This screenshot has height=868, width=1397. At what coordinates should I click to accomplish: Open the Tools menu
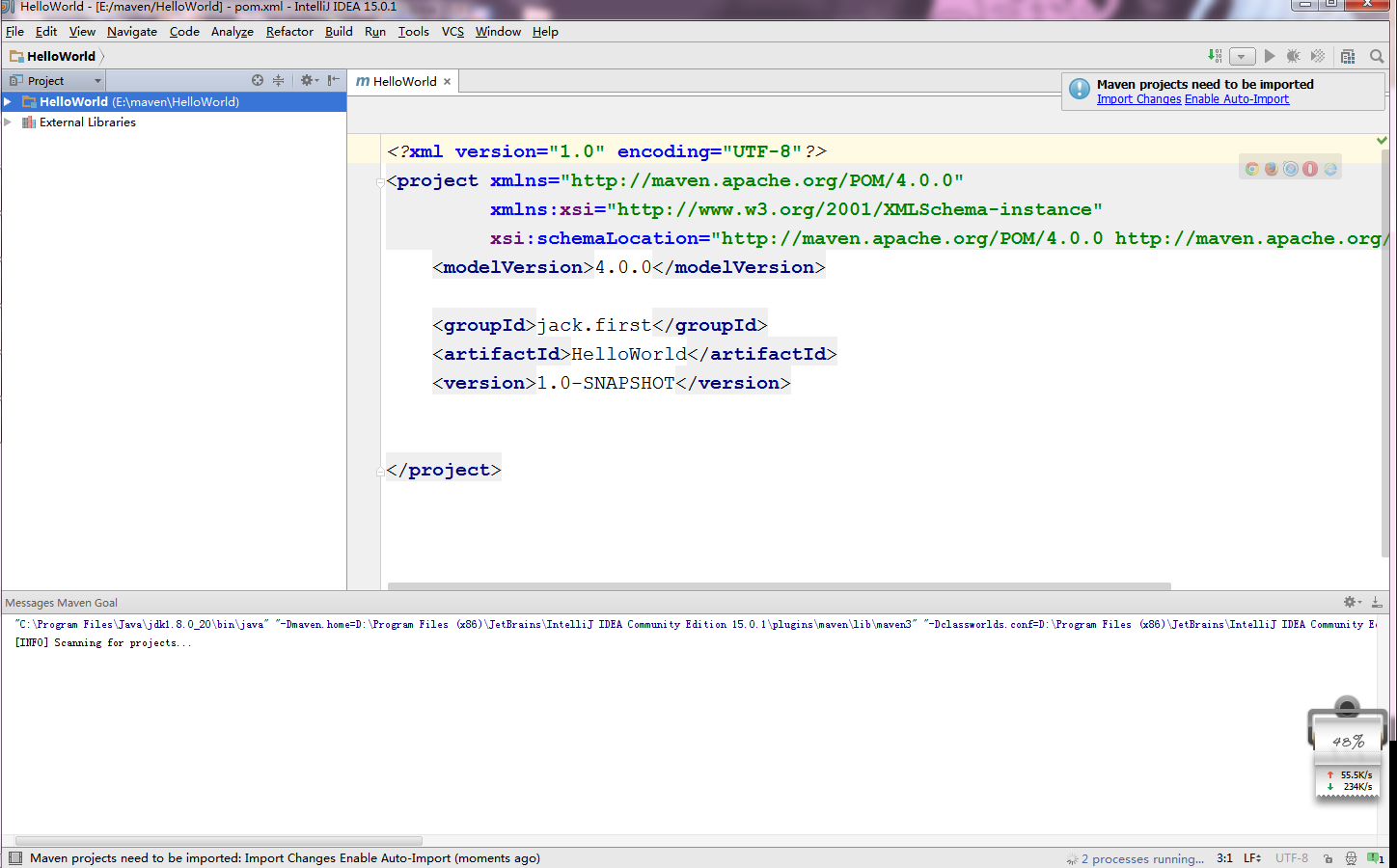(x=414, y=32)
